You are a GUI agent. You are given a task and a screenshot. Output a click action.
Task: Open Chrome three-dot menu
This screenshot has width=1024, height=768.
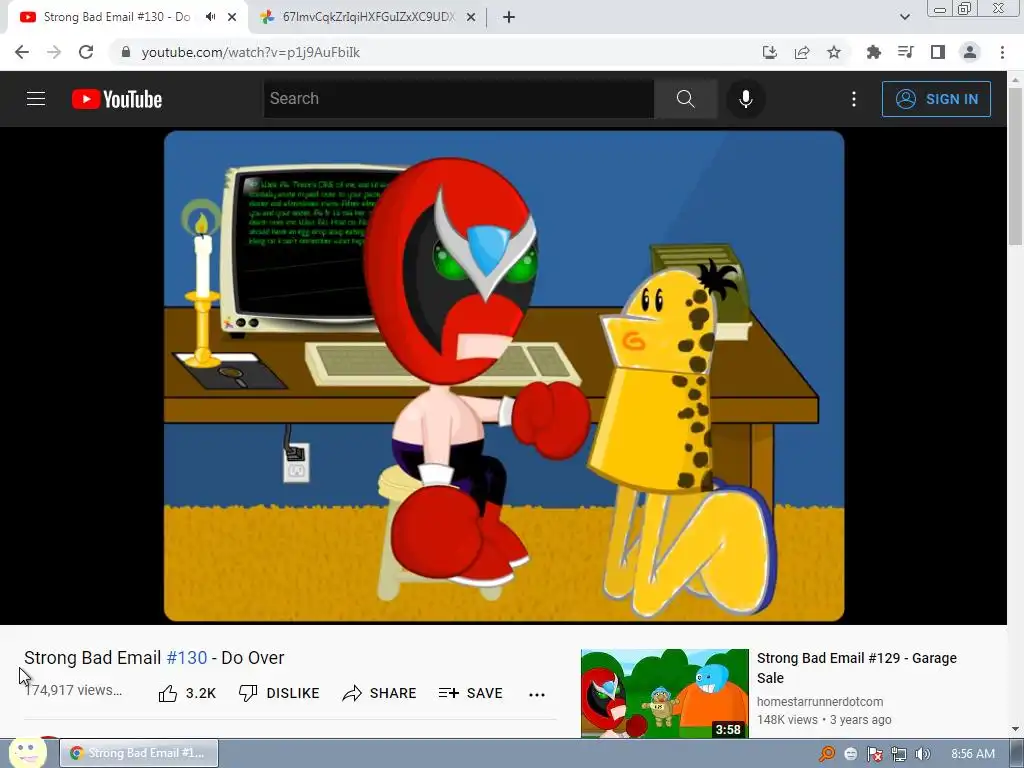pyautogui.click(x=1002, y=52)
